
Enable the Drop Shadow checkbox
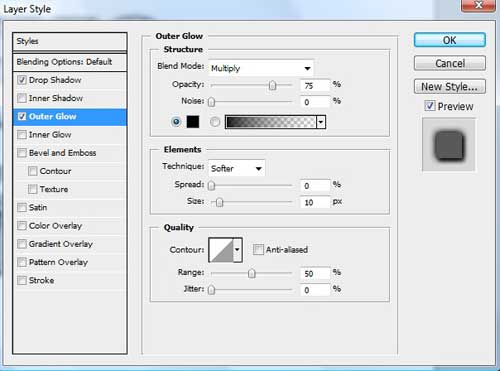pos(22,80)
